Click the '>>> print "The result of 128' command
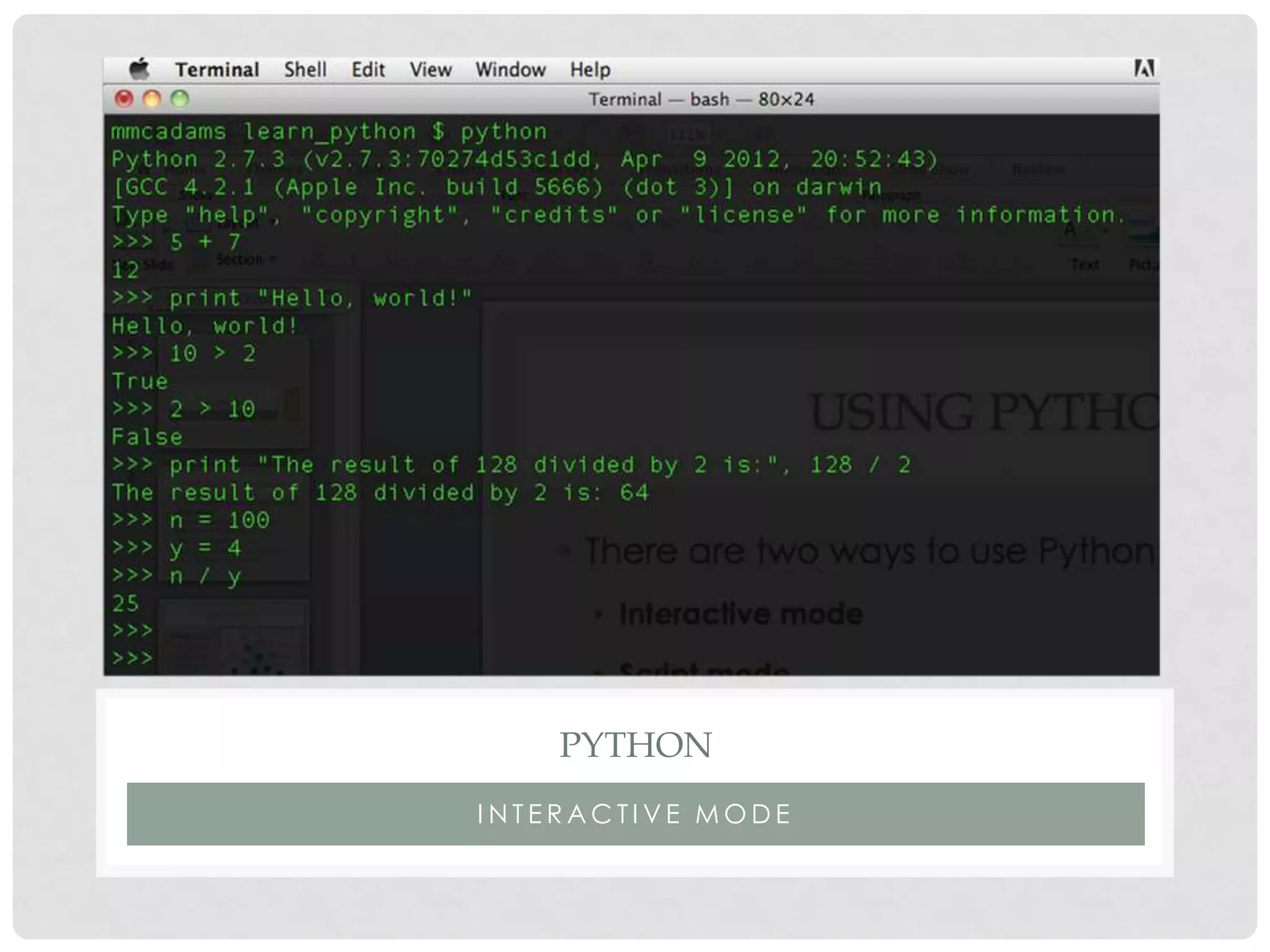Viewport: 1270px width, 952px height. point(511,465)
